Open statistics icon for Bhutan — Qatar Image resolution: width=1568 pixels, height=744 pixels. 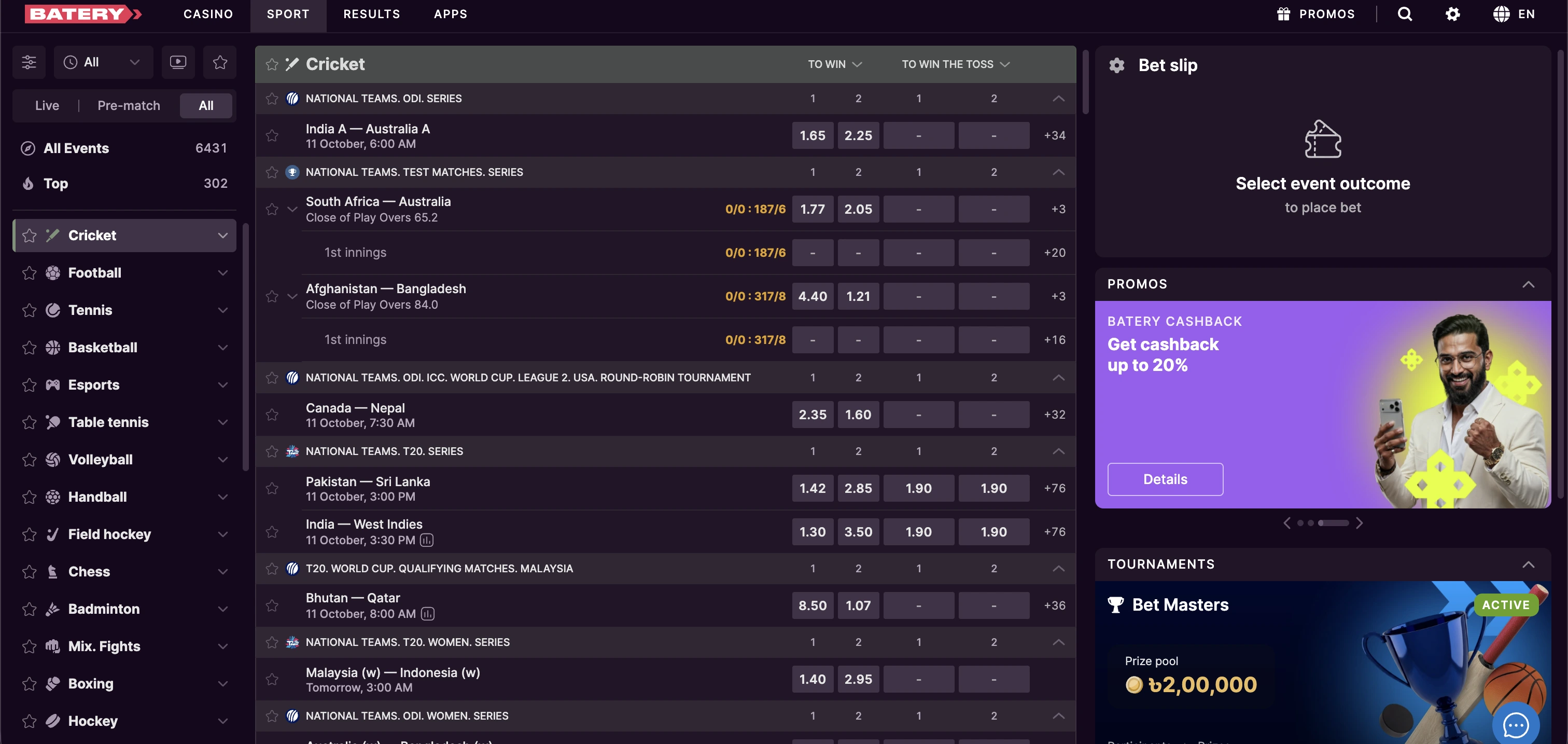click(428, 614)
